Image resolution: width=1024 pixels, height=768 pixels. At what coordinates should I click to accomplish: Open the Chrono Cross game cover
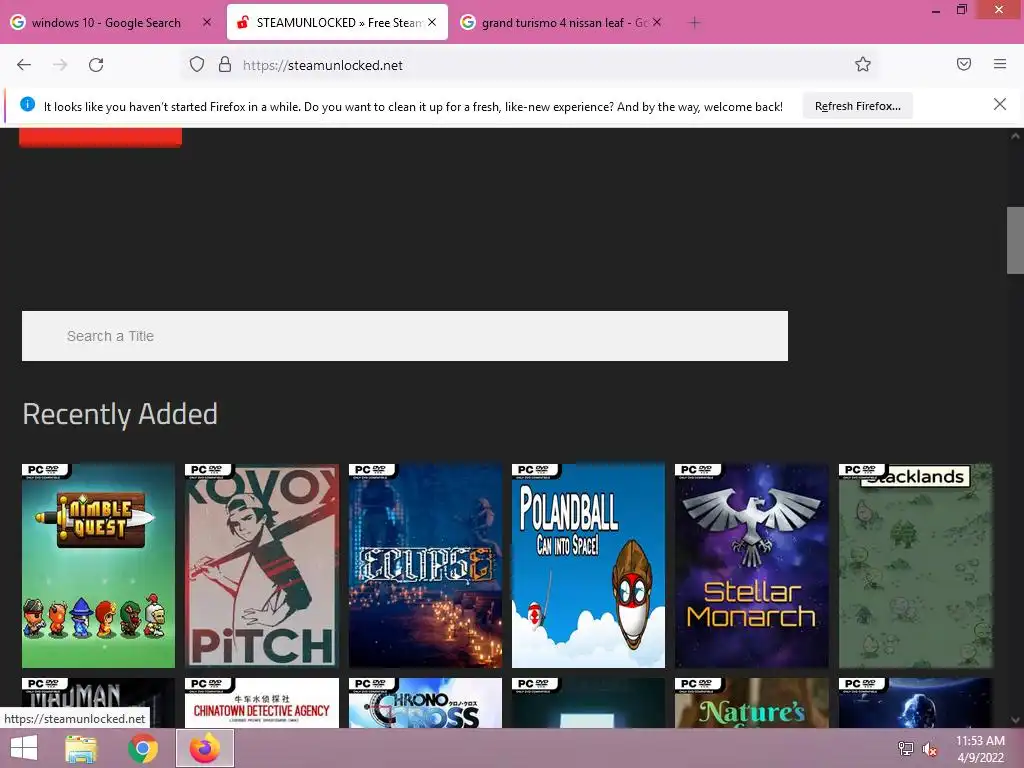coord(425,703)
